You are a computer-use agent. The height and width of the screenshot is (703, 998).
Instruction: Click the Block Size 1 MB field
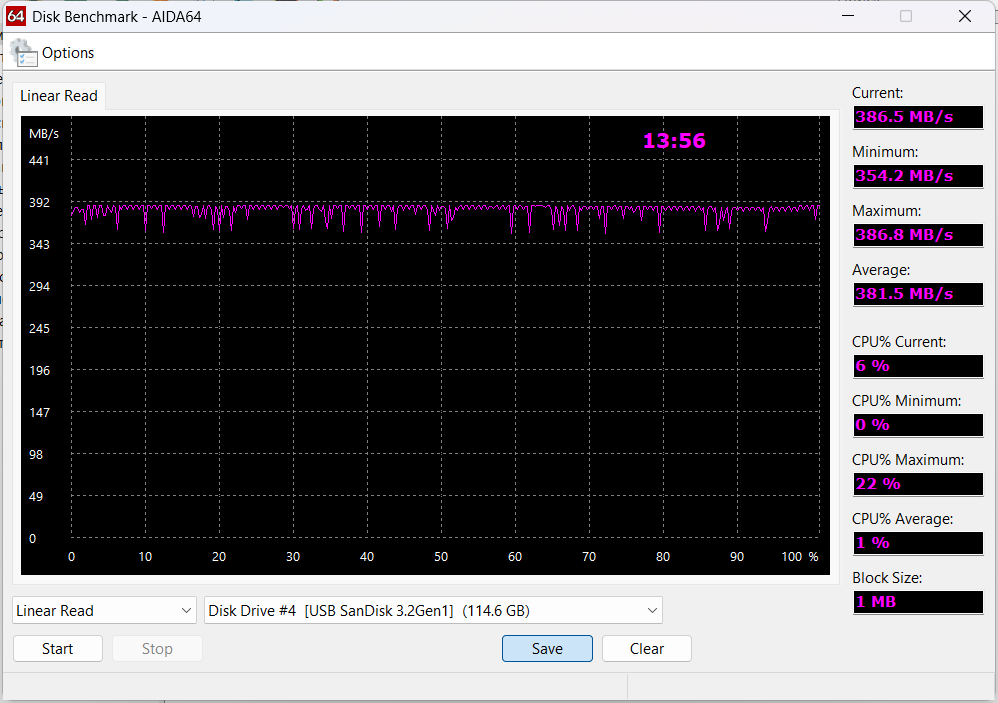917,602
